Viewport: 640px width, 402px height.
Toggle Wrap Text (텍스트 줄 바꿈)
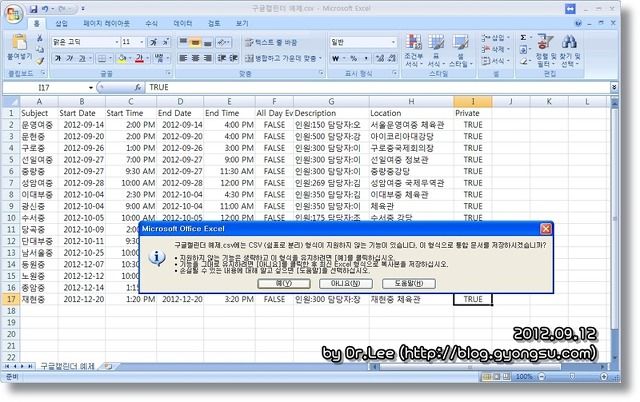pos(271,42)
